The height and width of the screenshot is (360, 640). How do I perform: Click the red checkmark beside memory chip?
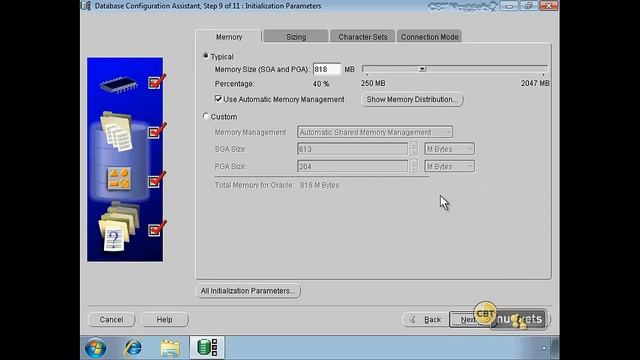157,81
